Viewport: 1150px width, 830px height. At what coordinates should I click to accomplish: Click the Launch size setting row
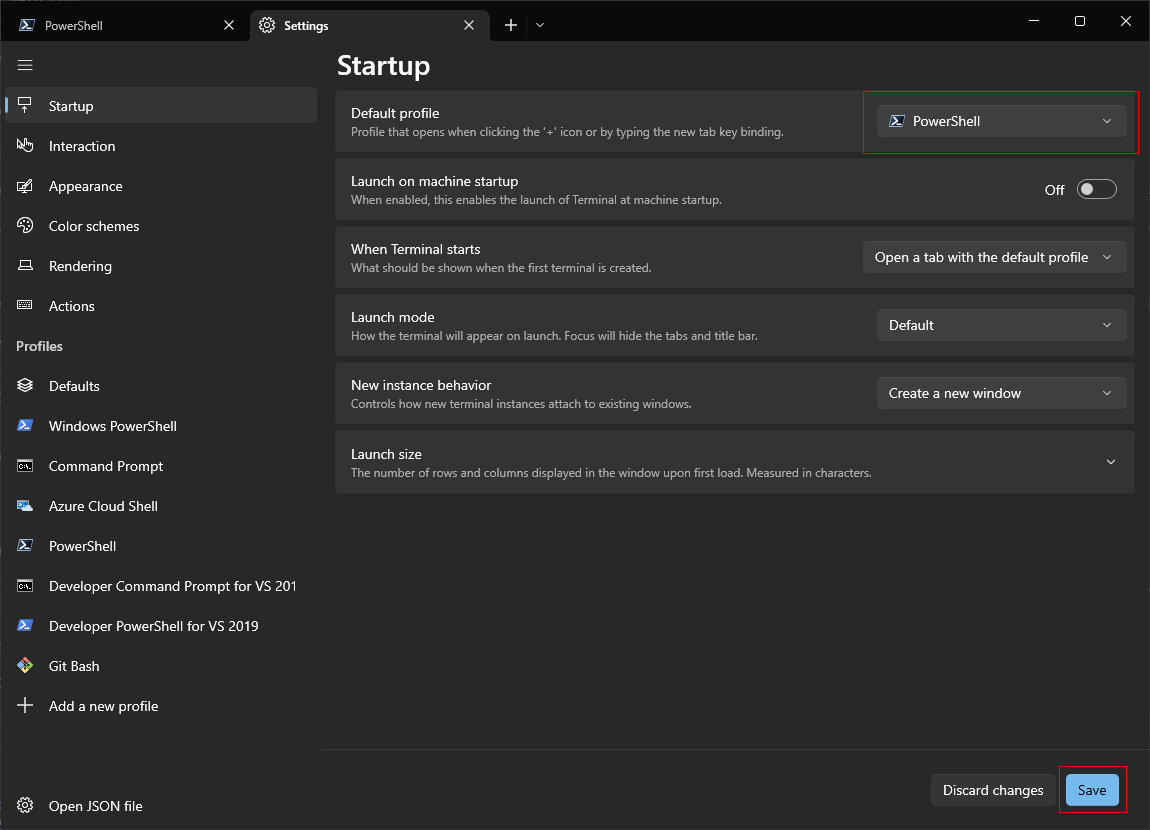coord(735,462)
